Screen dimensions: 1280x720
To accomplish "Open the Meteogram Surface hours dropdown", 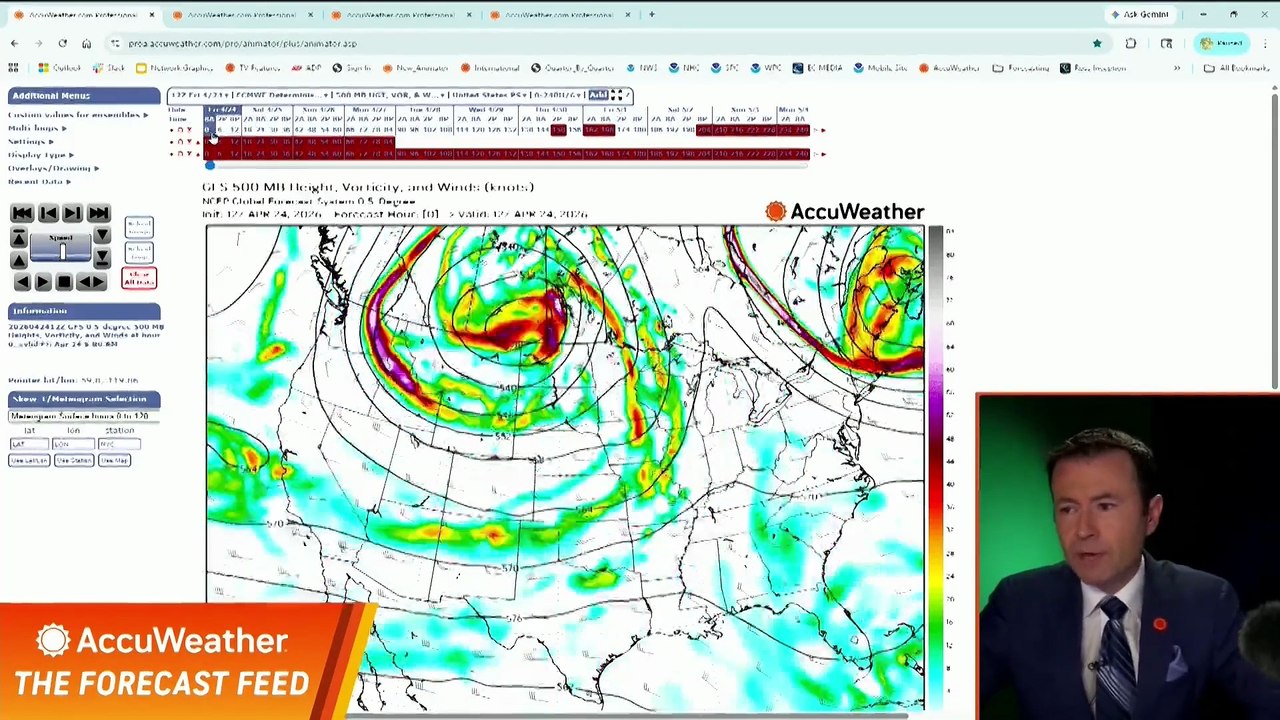I will (82, 416).
